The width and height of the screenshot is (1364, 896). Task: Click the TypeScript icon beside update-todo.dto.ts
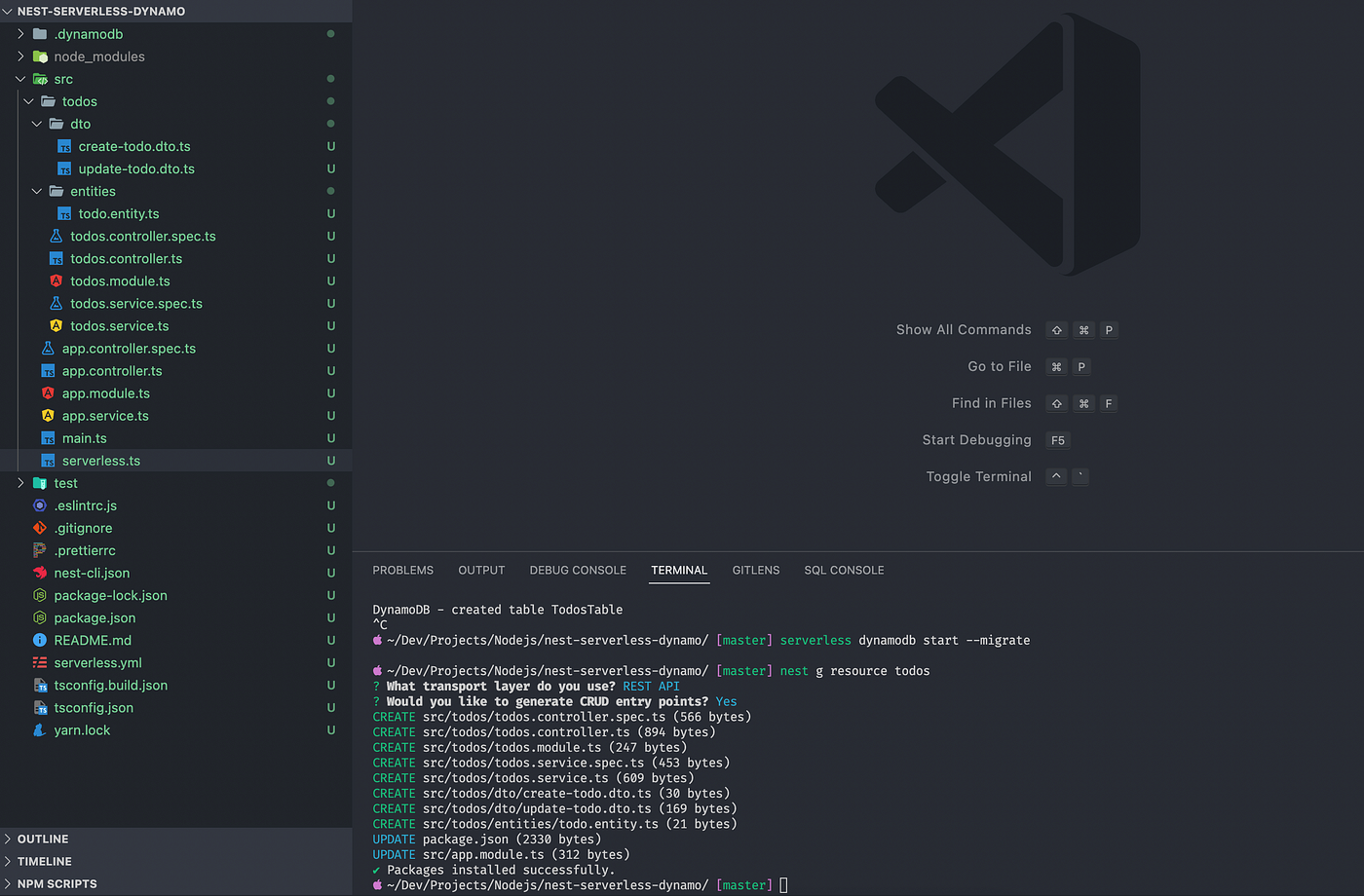pyautogui.click(x=64, y=168)
